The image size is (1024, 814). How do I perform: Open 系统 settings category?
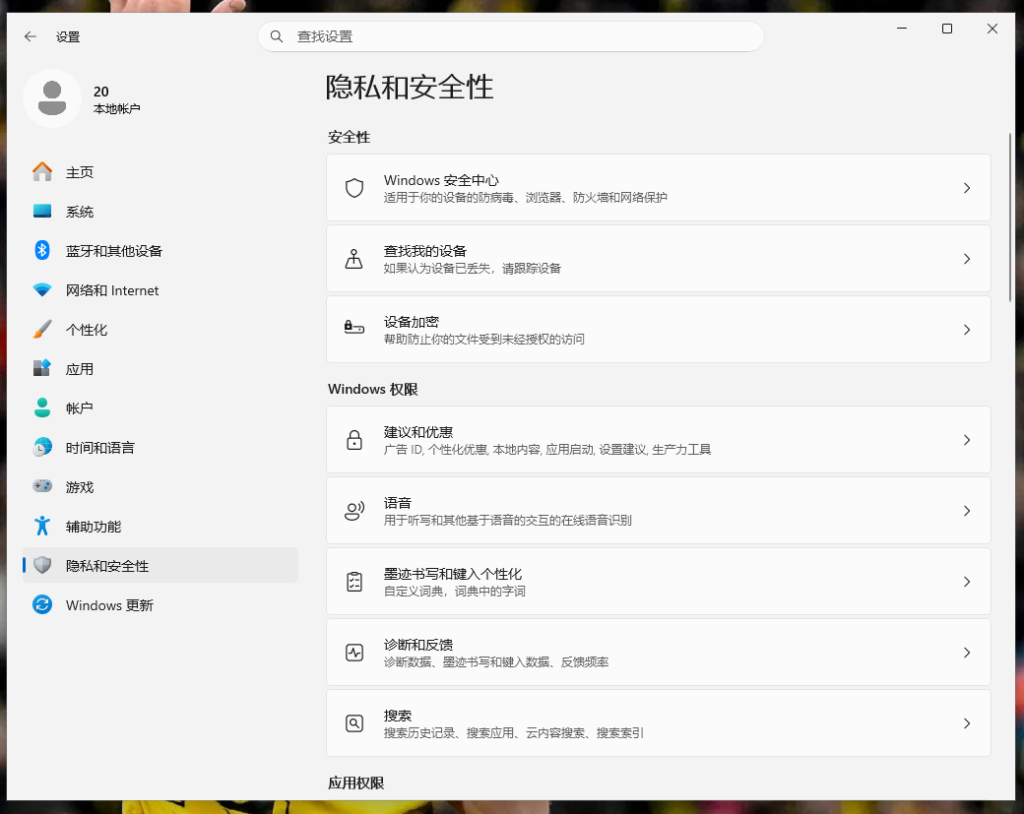point(160,211)
